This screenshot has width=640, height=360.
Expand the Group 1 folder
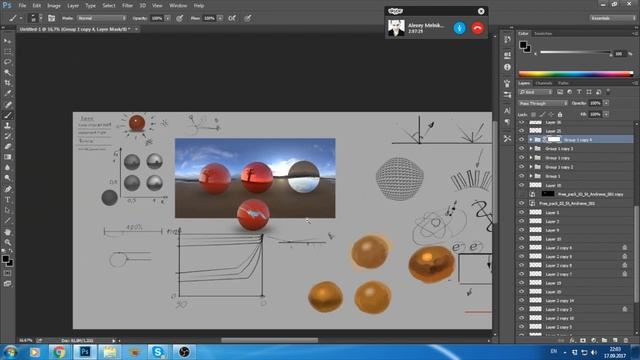tap(531, 176)
